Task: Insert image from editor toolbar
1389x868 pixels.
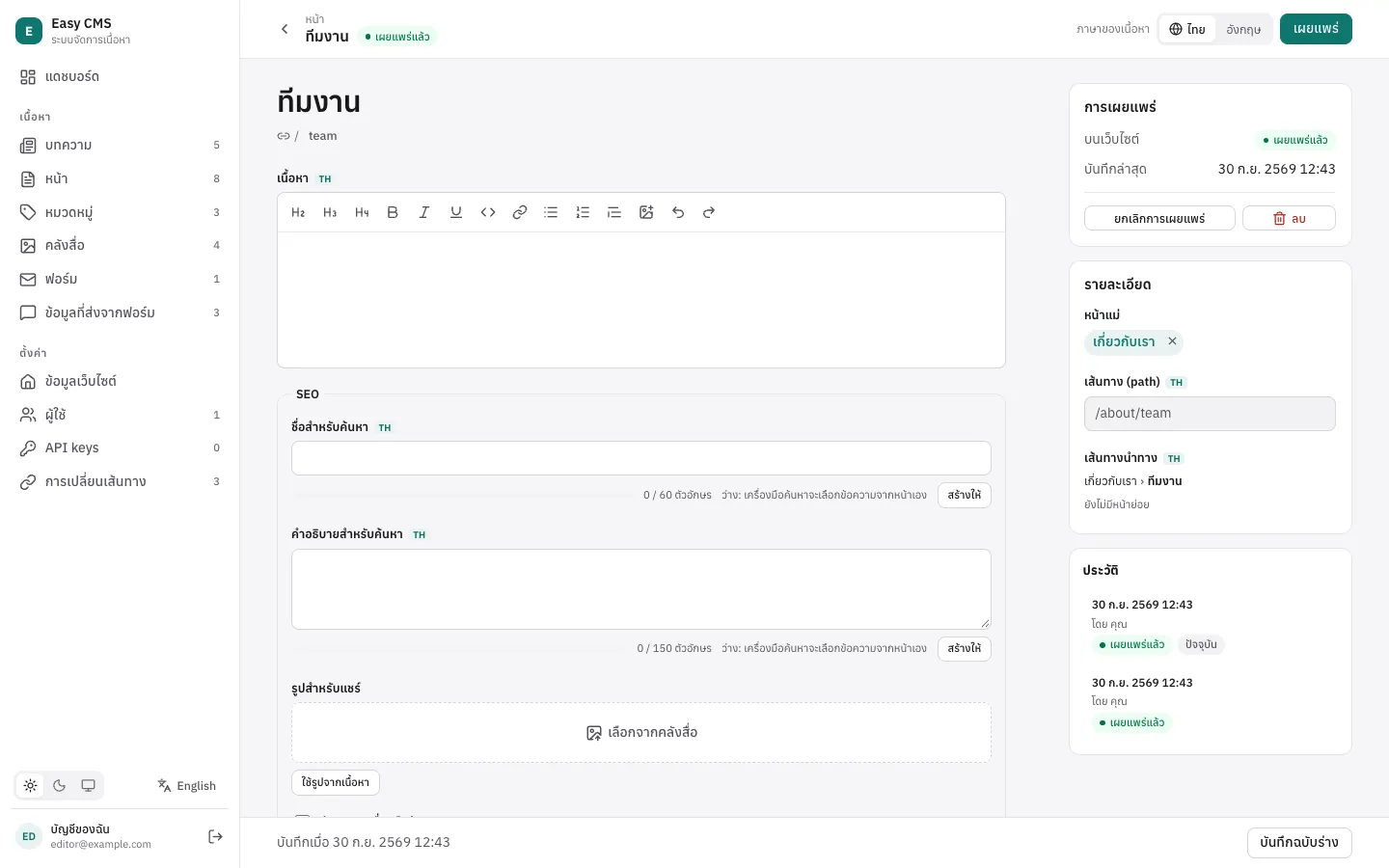Action: tap(646, 212)
